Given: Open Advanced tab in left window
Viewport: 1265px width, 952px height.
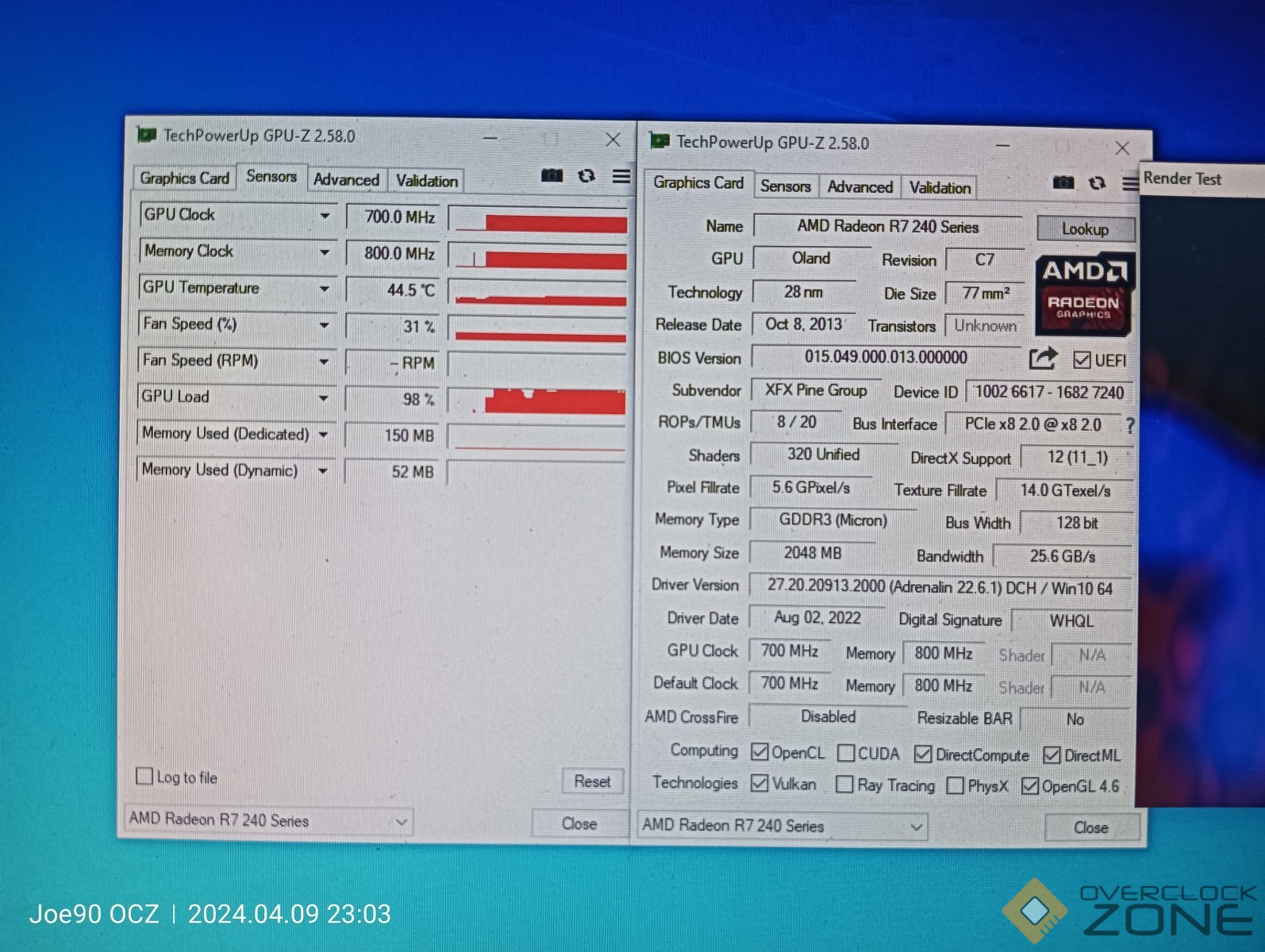Looking at the screenshot, I should 346,180.
